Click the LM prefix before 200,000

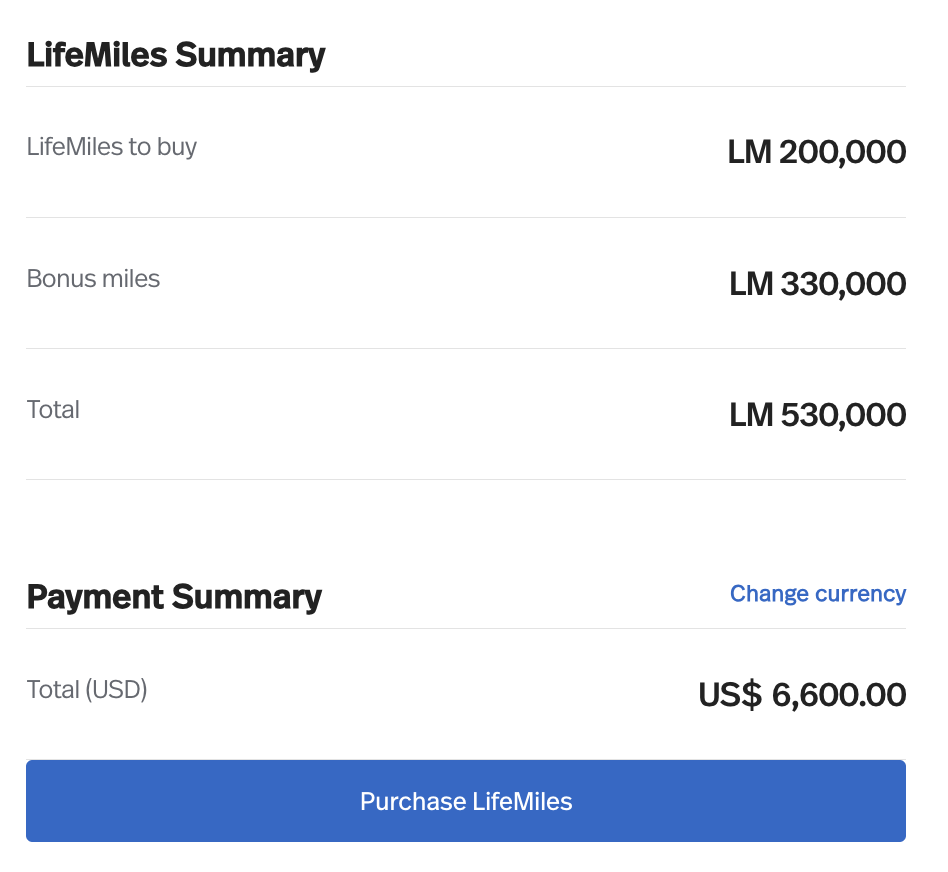coord(749,152)
